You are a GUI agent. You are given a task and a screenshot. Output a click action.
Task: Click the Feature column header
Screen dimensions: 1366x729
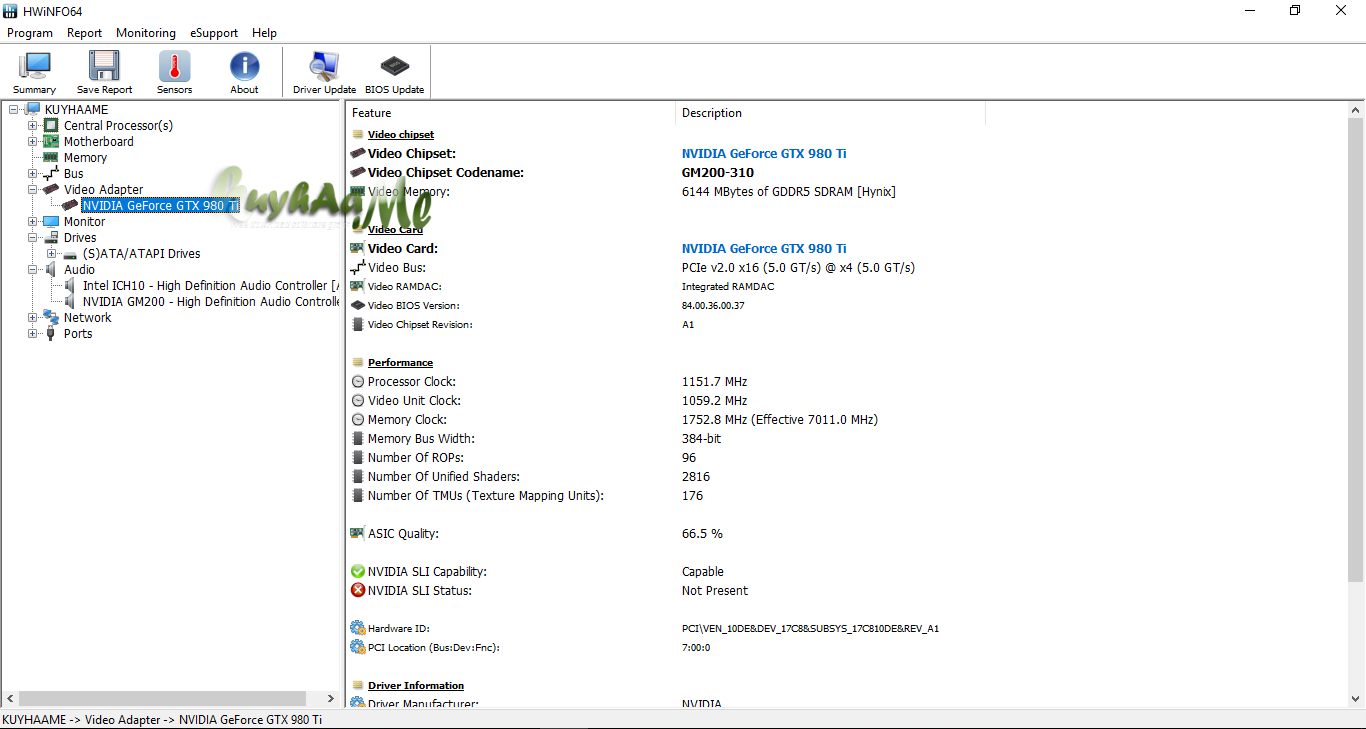511,113
